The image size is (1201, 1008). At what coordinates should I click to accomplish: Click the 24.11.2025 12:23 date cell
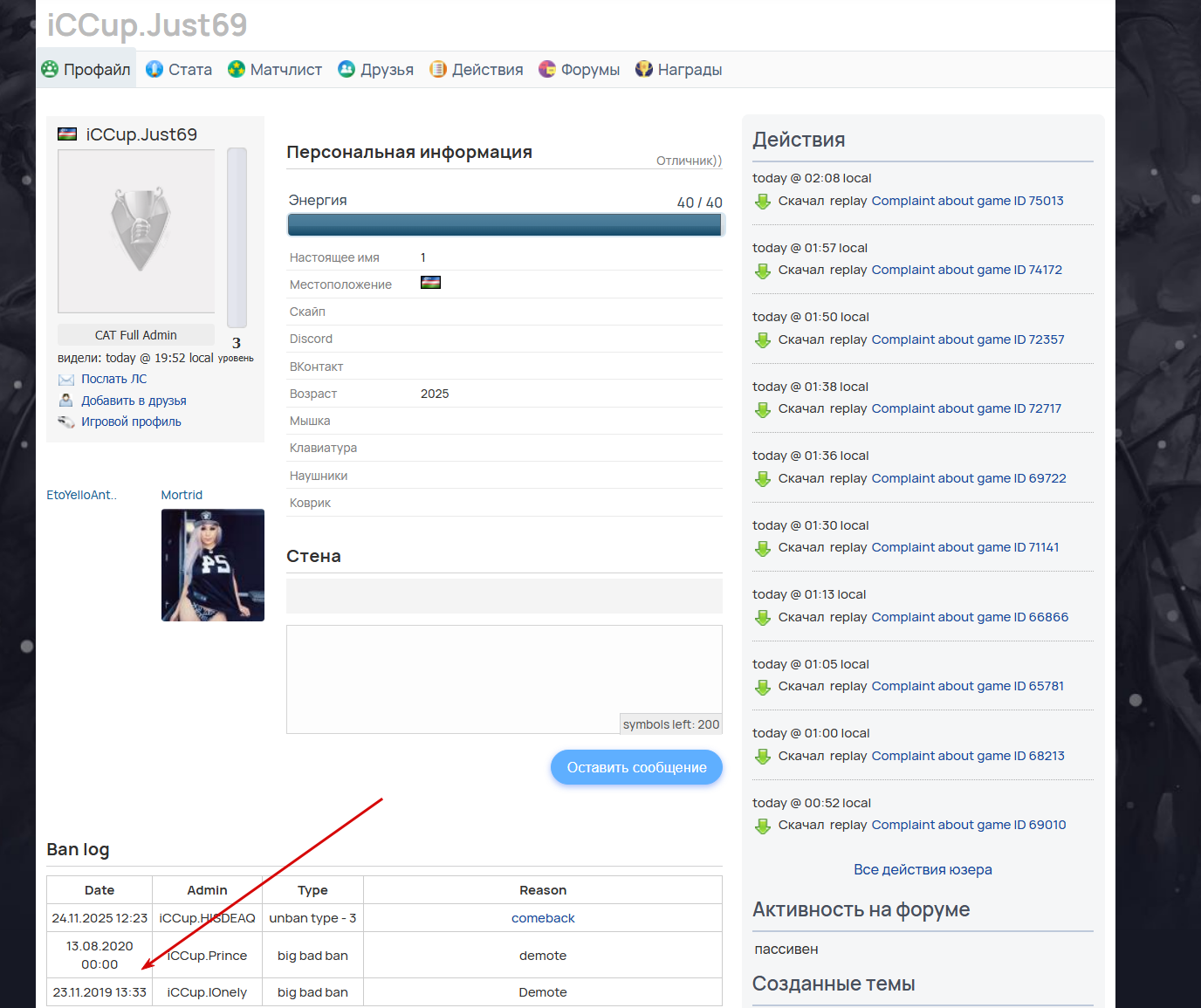(x=100, y=918)
